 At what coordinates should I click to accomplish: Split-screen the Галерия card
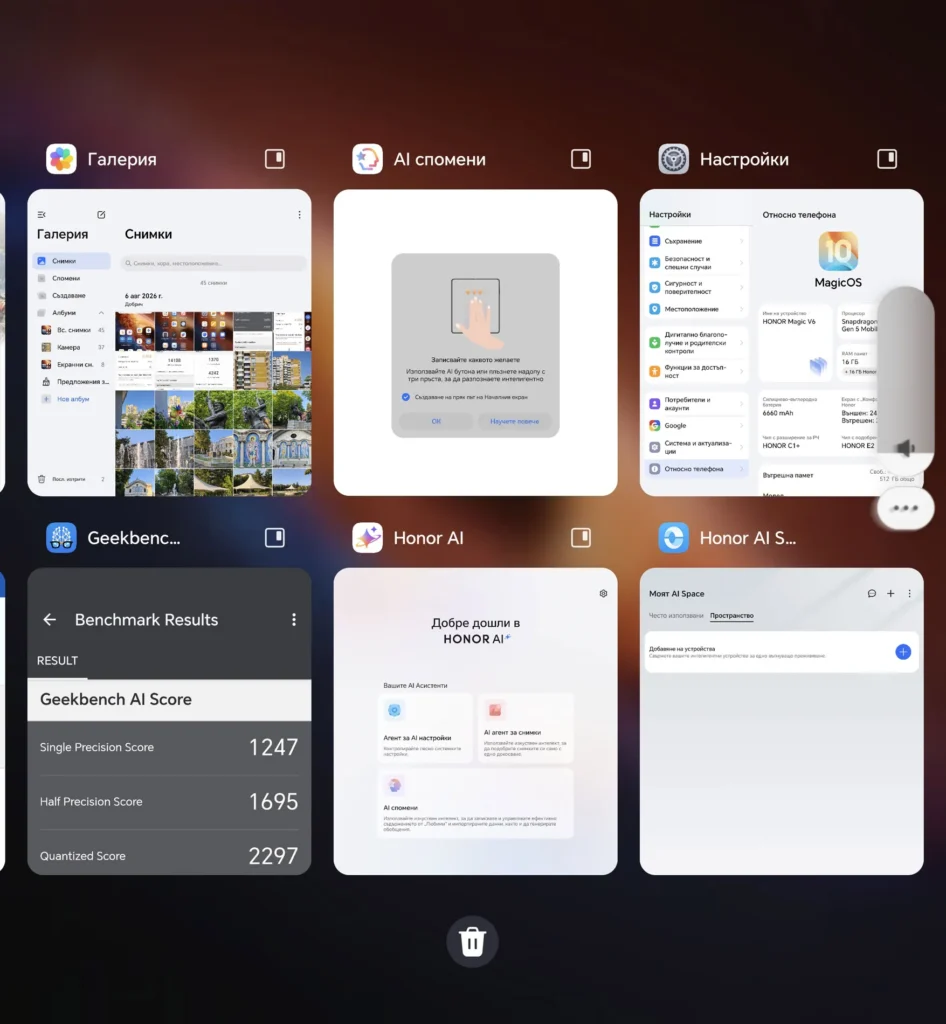pyautogui.click(x=275, y=159)
